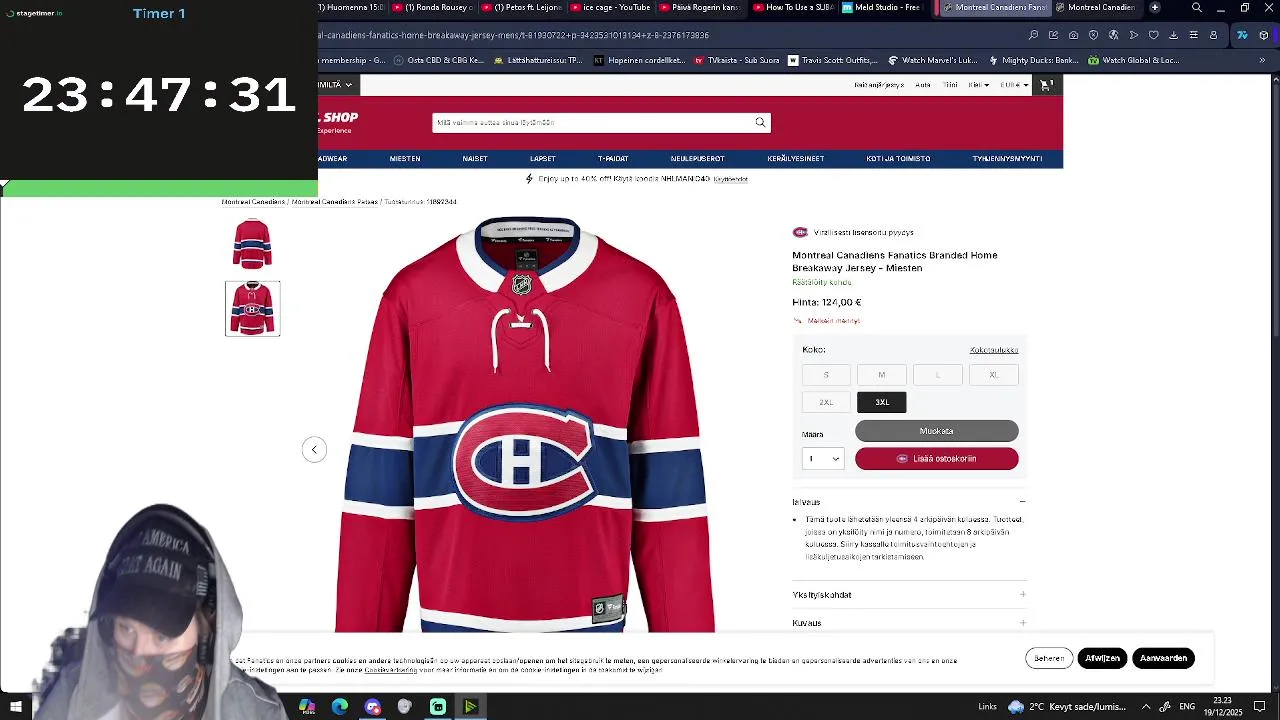Open Discord icon in taskbar
This screenshot has width=1280, height=720.
(373, 707)
